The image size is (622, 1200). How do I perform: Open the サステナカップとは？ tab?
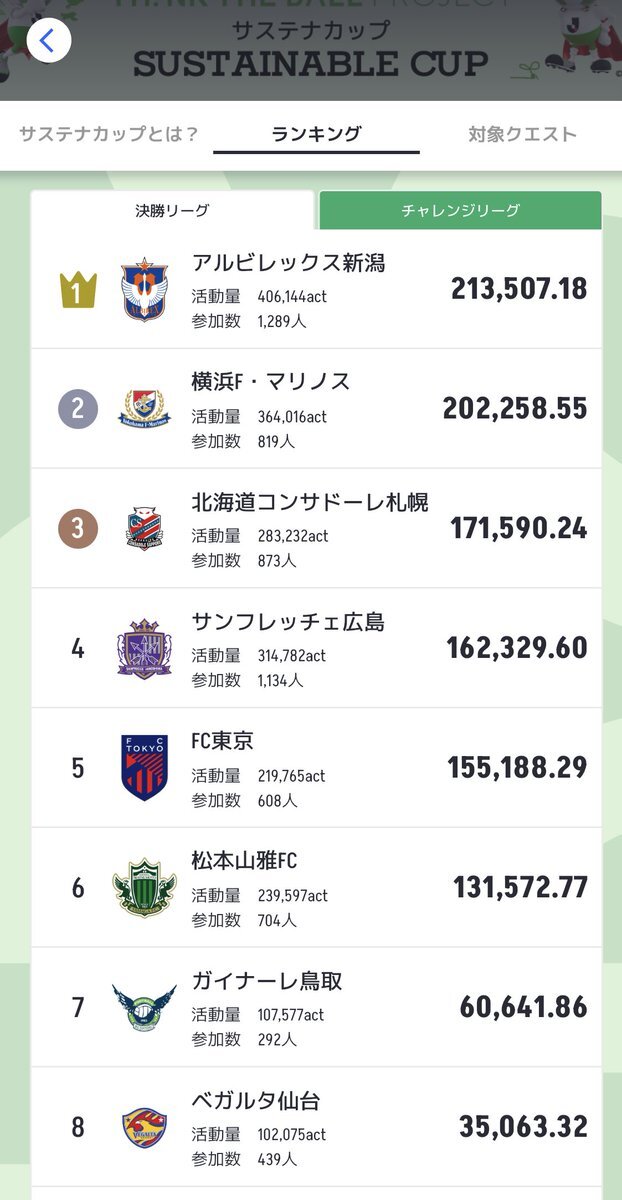(109, 134)
